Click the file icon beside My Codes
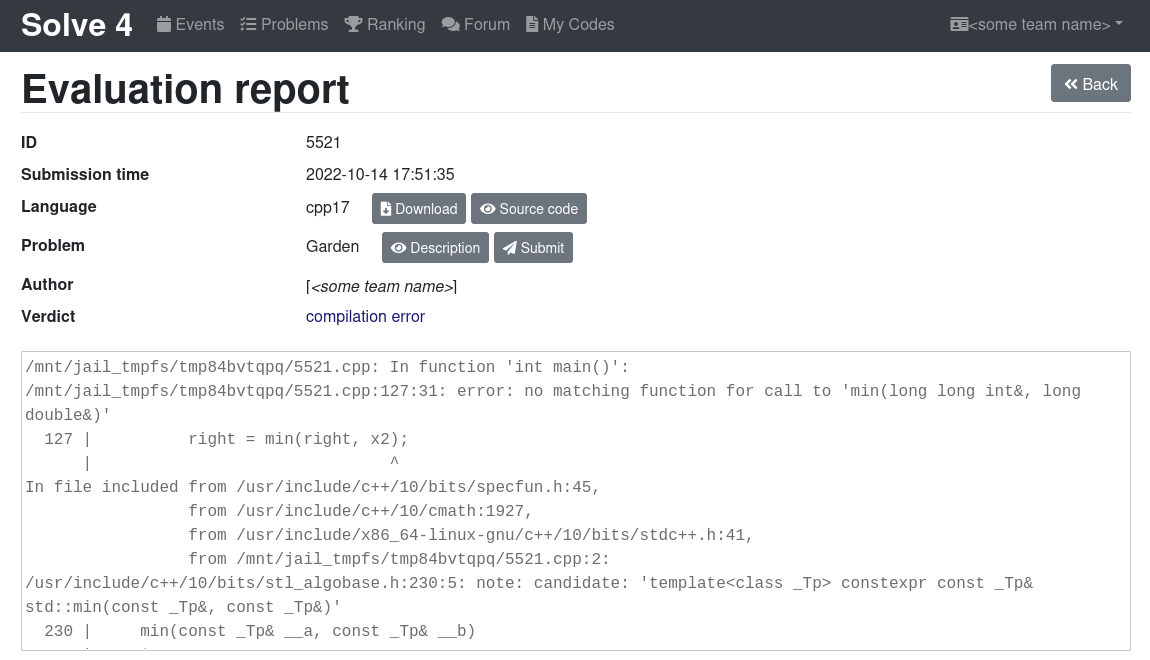 tap(532, 24)
